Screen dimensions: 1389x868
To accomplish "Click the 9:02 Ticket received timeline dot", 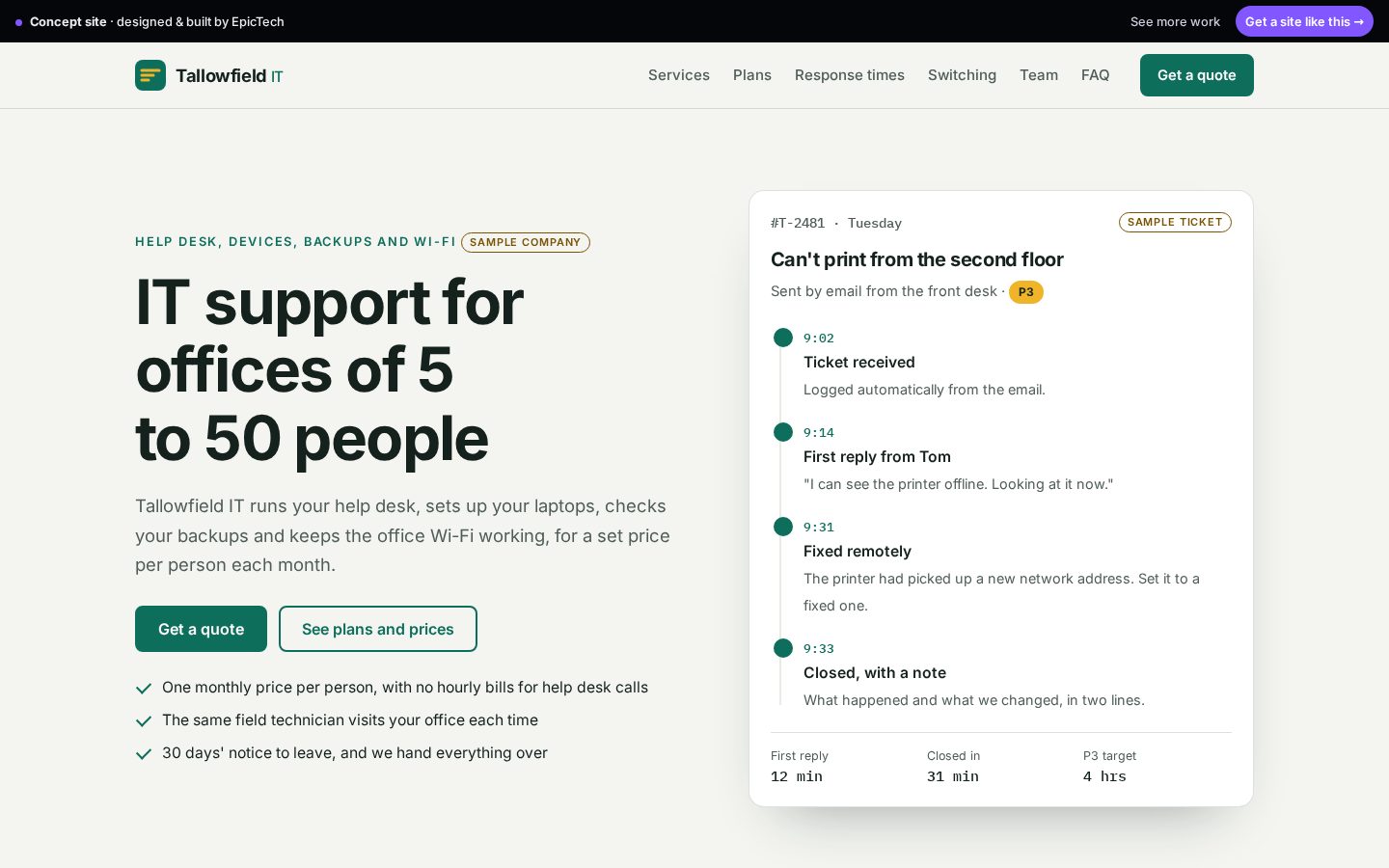I will pos(783,338).
